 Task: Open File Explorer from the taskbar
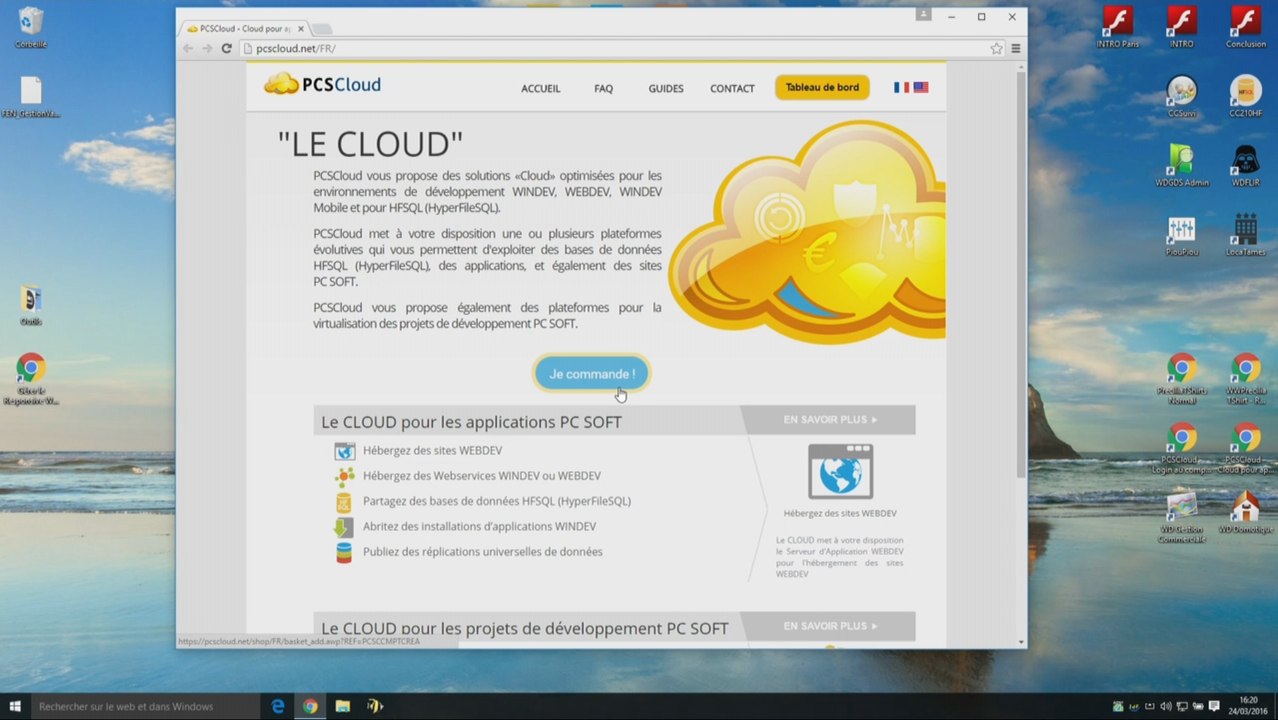pyautogui.click(x=342, y=706)
